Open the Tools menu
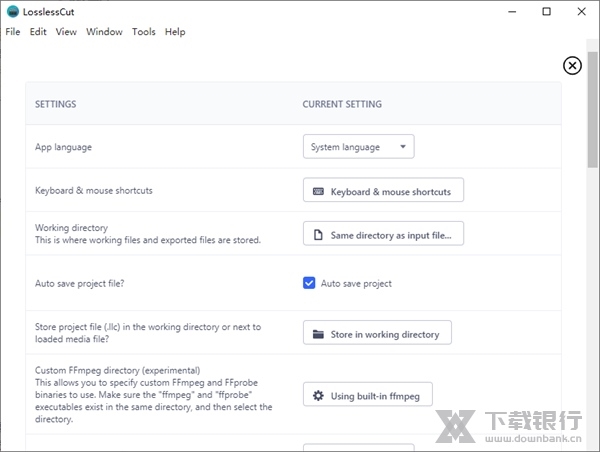The height and width of the screenshot is (452, 600). point(144,32)
